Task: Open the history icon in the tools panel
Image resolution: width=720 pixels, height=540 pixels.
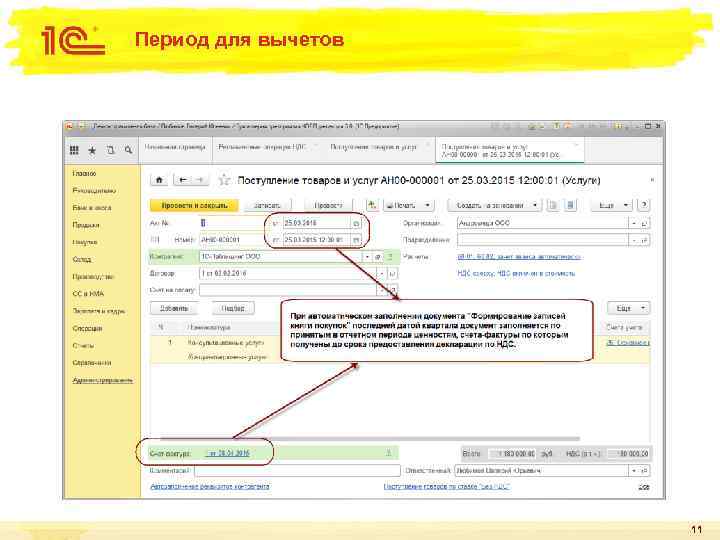Action: coord(110,150)
